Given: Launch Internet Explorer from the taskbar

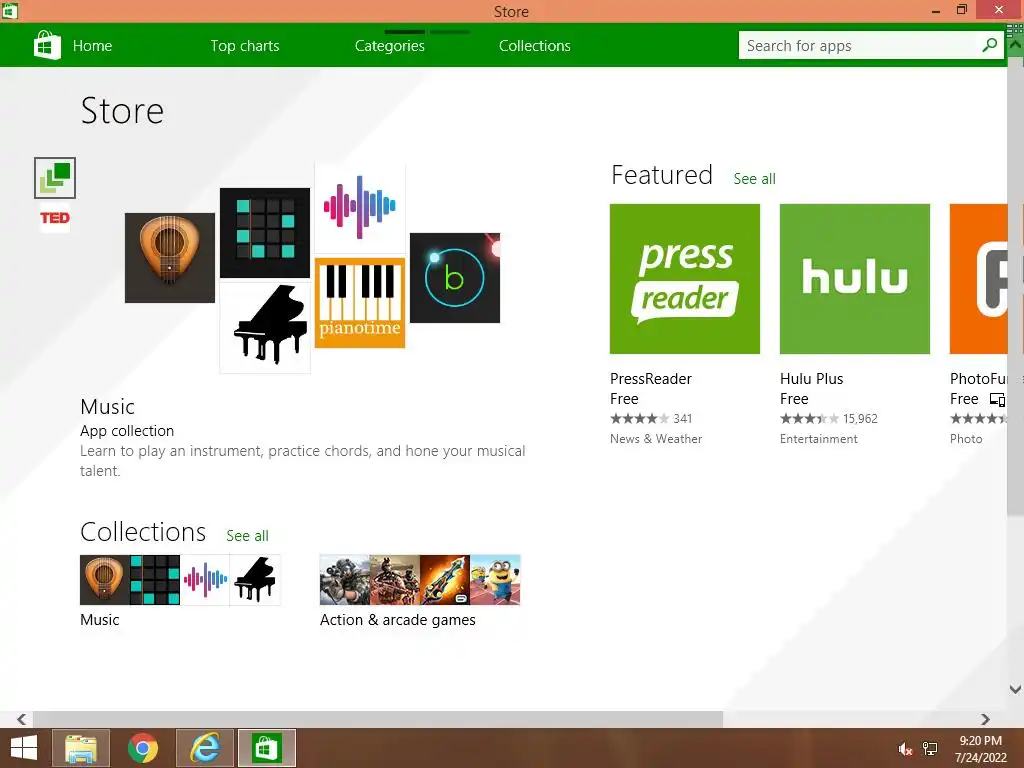Looking at the screenshot, I should [205, 748].
